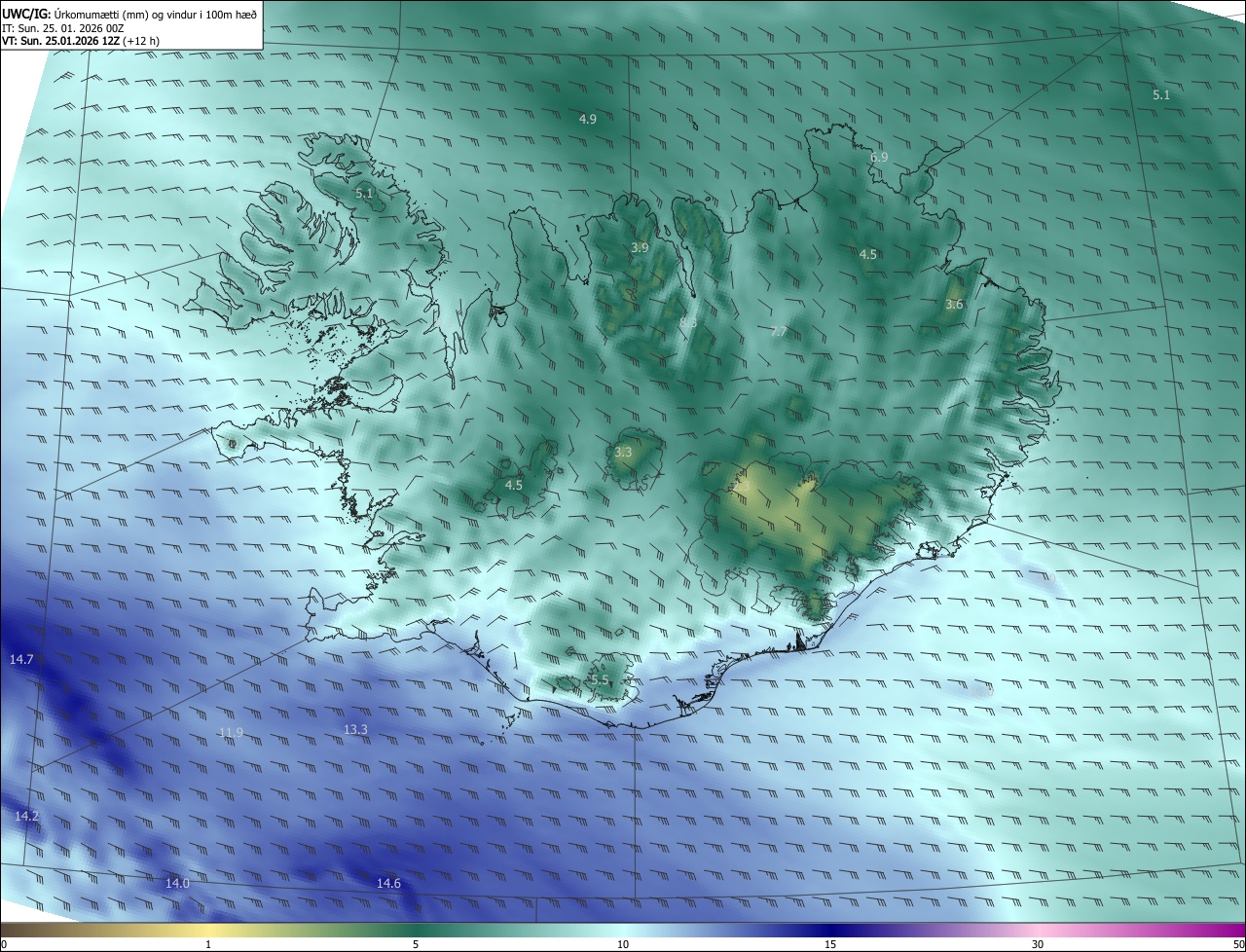1246x952 pixels.
Task: Click the 14.2 precipitation value label
Action: pos(26,816)
